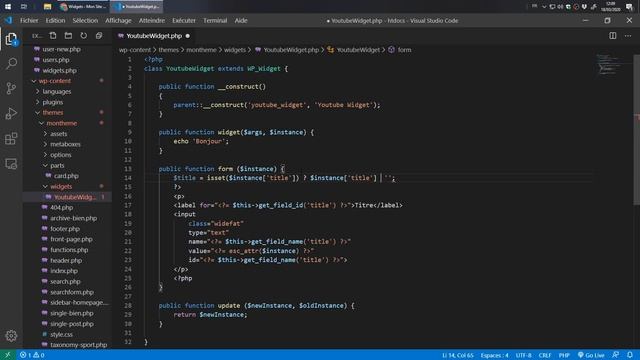The height and width of the screenshot is (360, 640).
Task: Open card.php in the file tree
Action: (x=66, y=176)
